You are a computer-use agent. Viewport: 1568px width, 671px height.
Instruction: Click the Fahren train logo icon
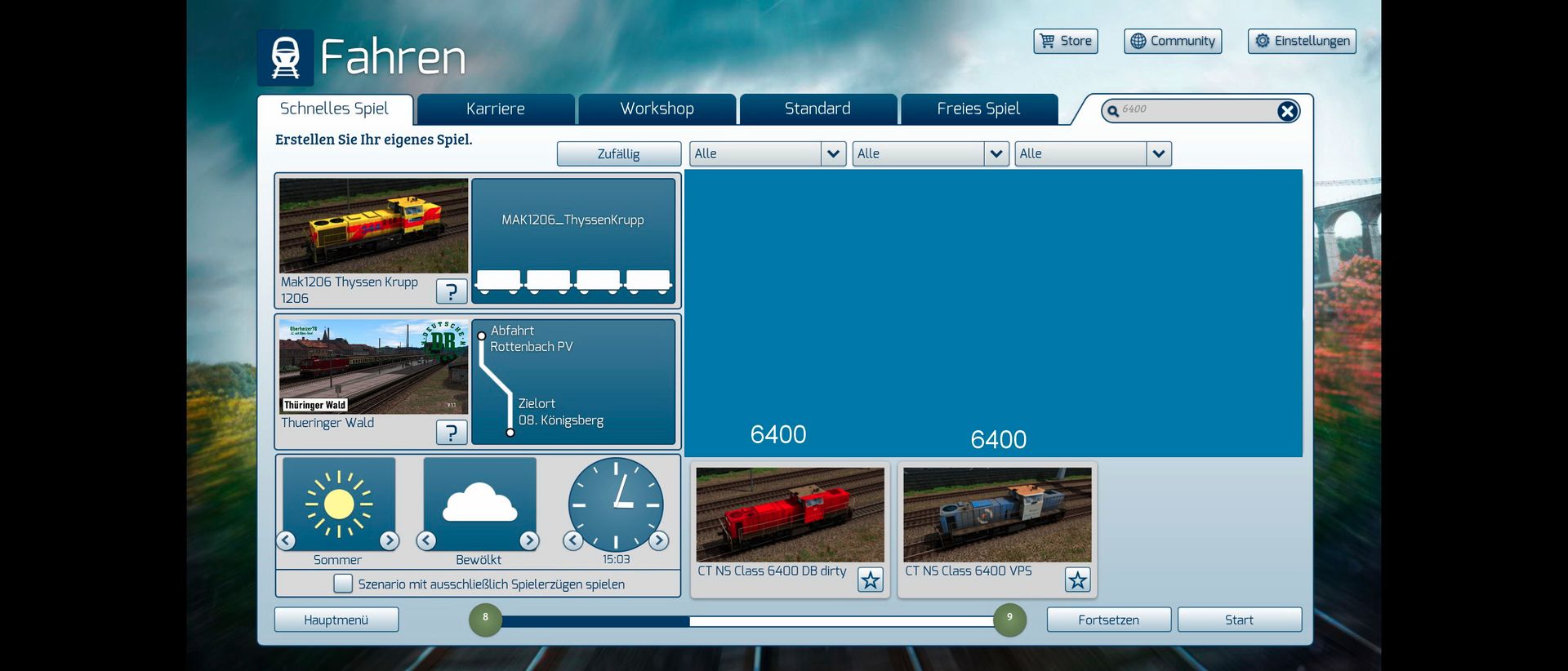pos(285,58)
